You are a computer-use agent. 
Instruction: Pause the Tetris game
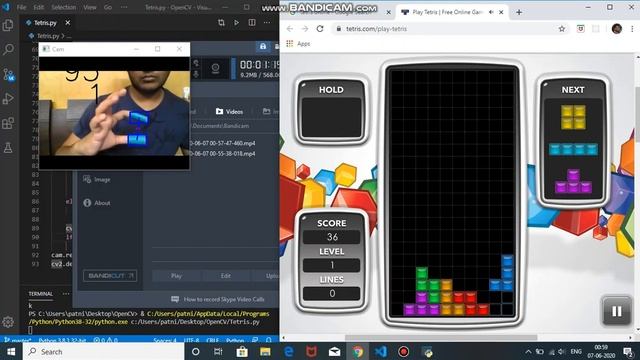tap(617, 311)
